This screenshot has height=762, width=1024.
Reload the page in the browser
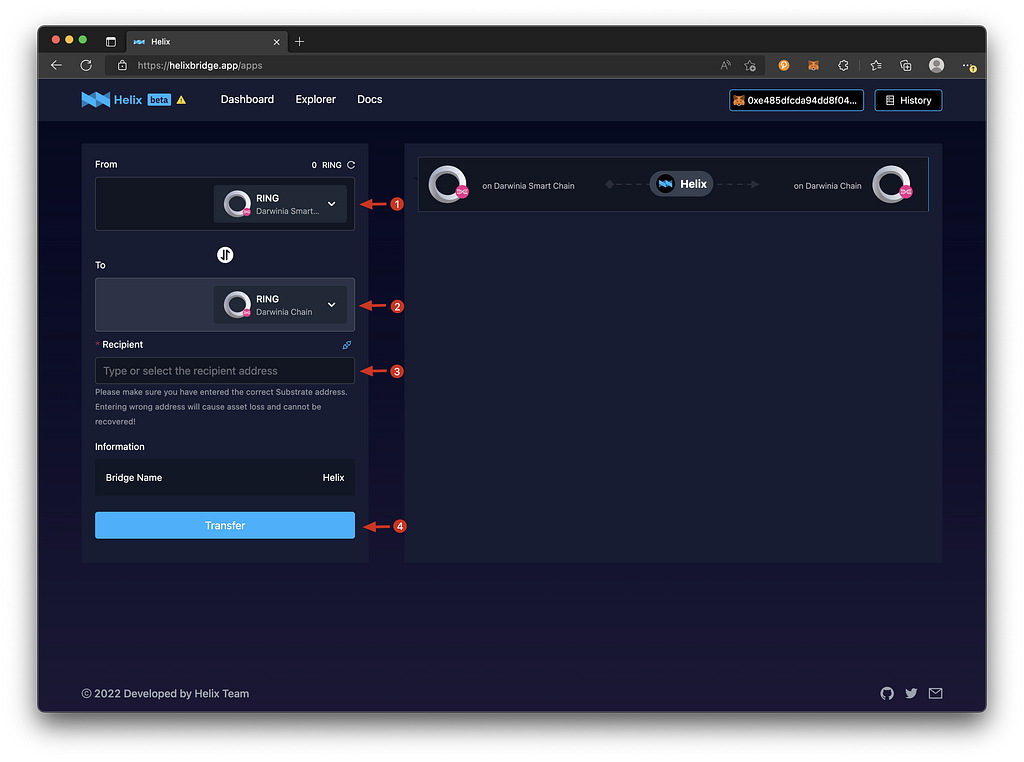pyautogui.click(x=86, y=65)
